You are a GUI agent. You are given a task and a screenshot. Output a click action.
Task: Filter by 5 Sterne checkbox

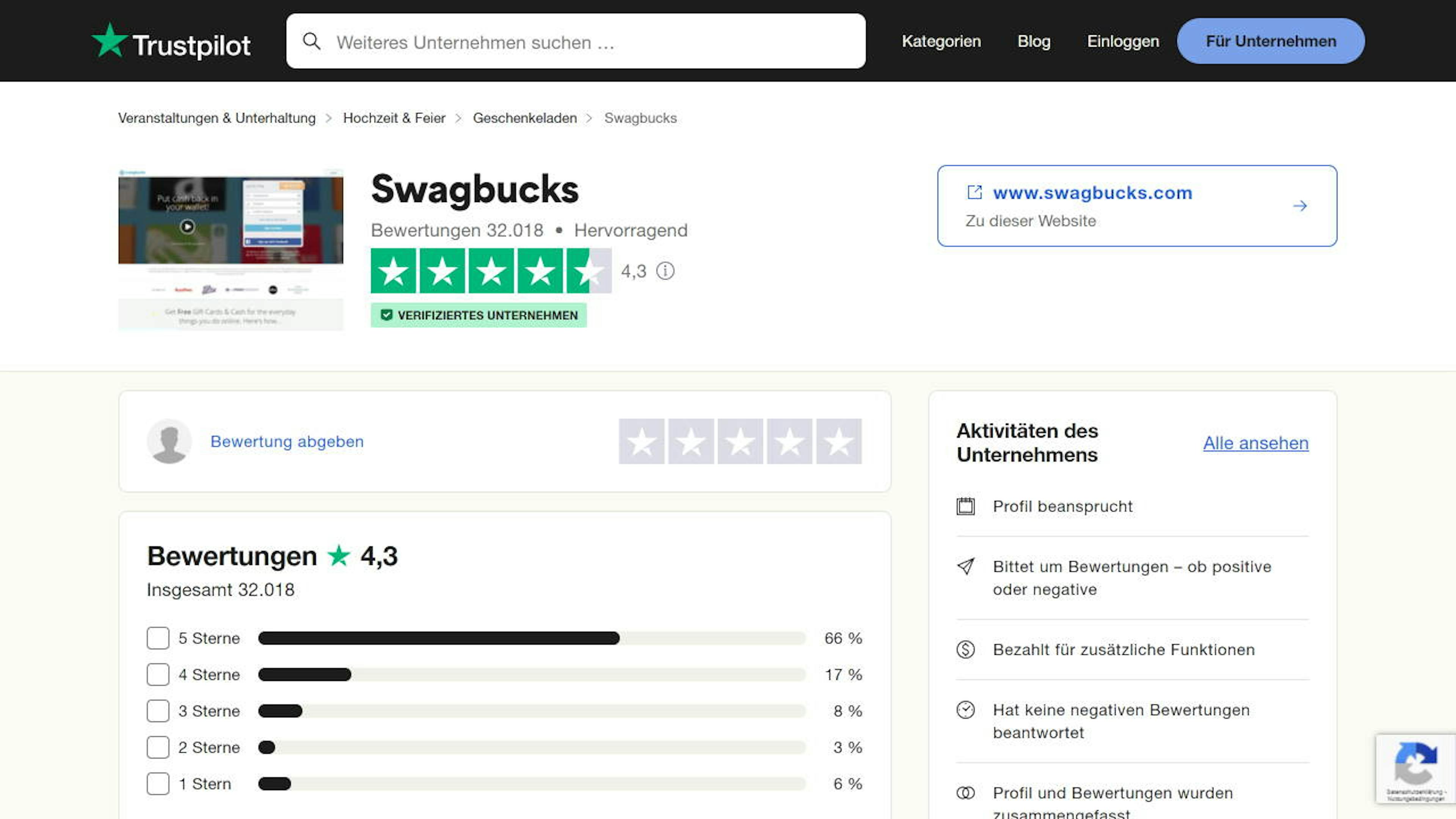pos(158,638)
